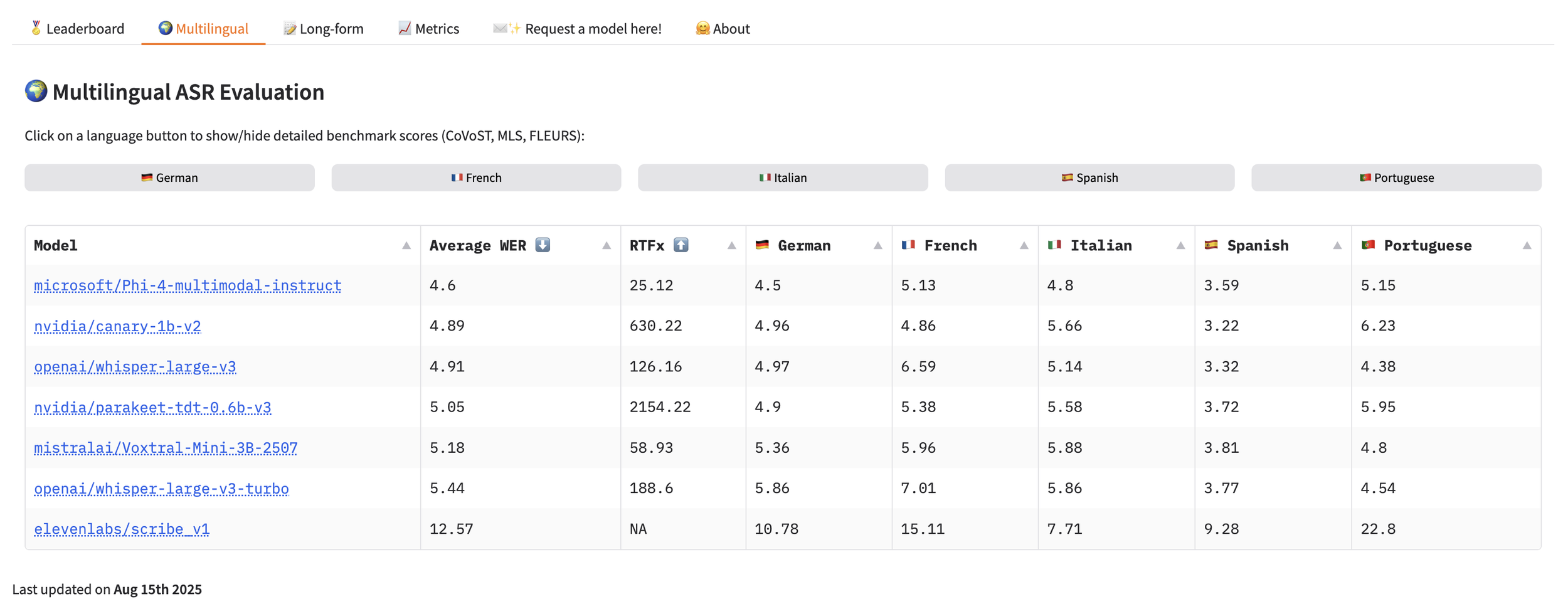Click the Multilingual ASR Evaluation heading
This screenshot has height=609, width=1568.
(188, 92)
